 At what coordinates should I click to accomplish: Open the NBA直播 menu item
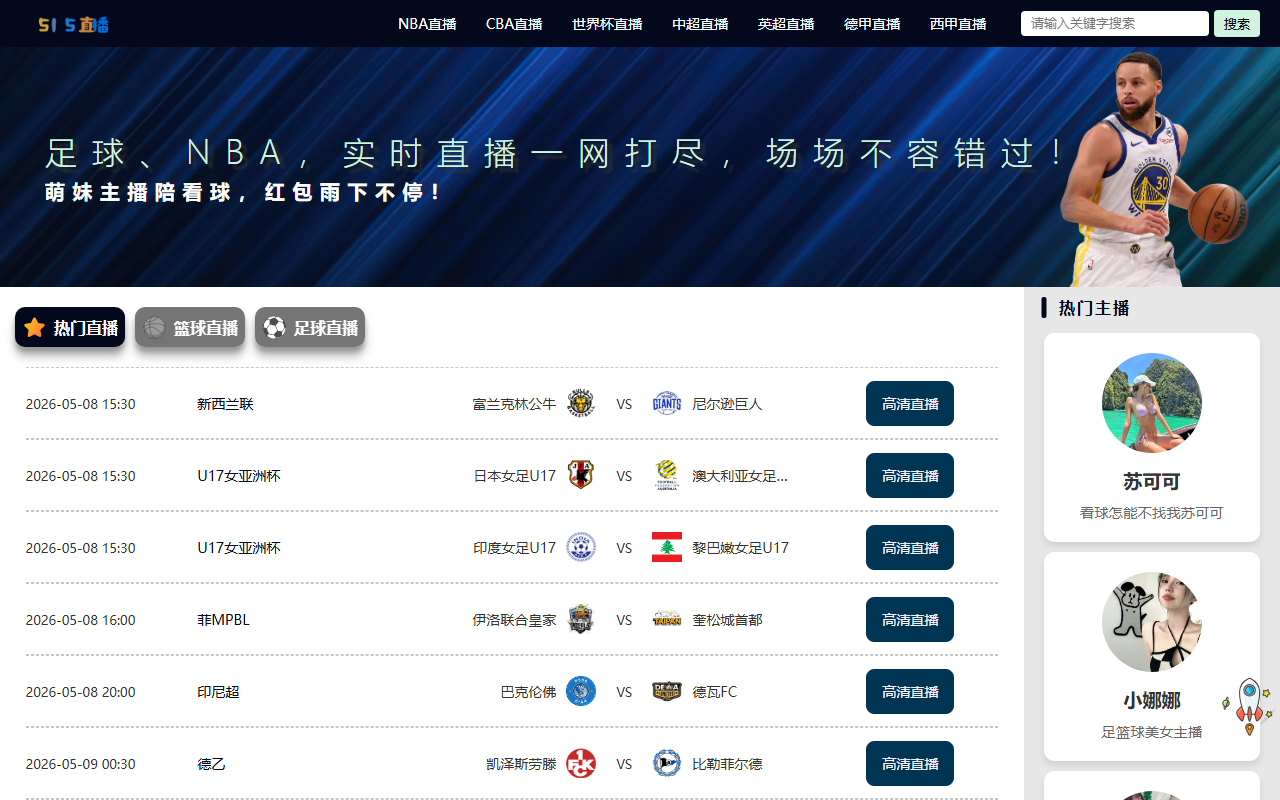point(427,24)
